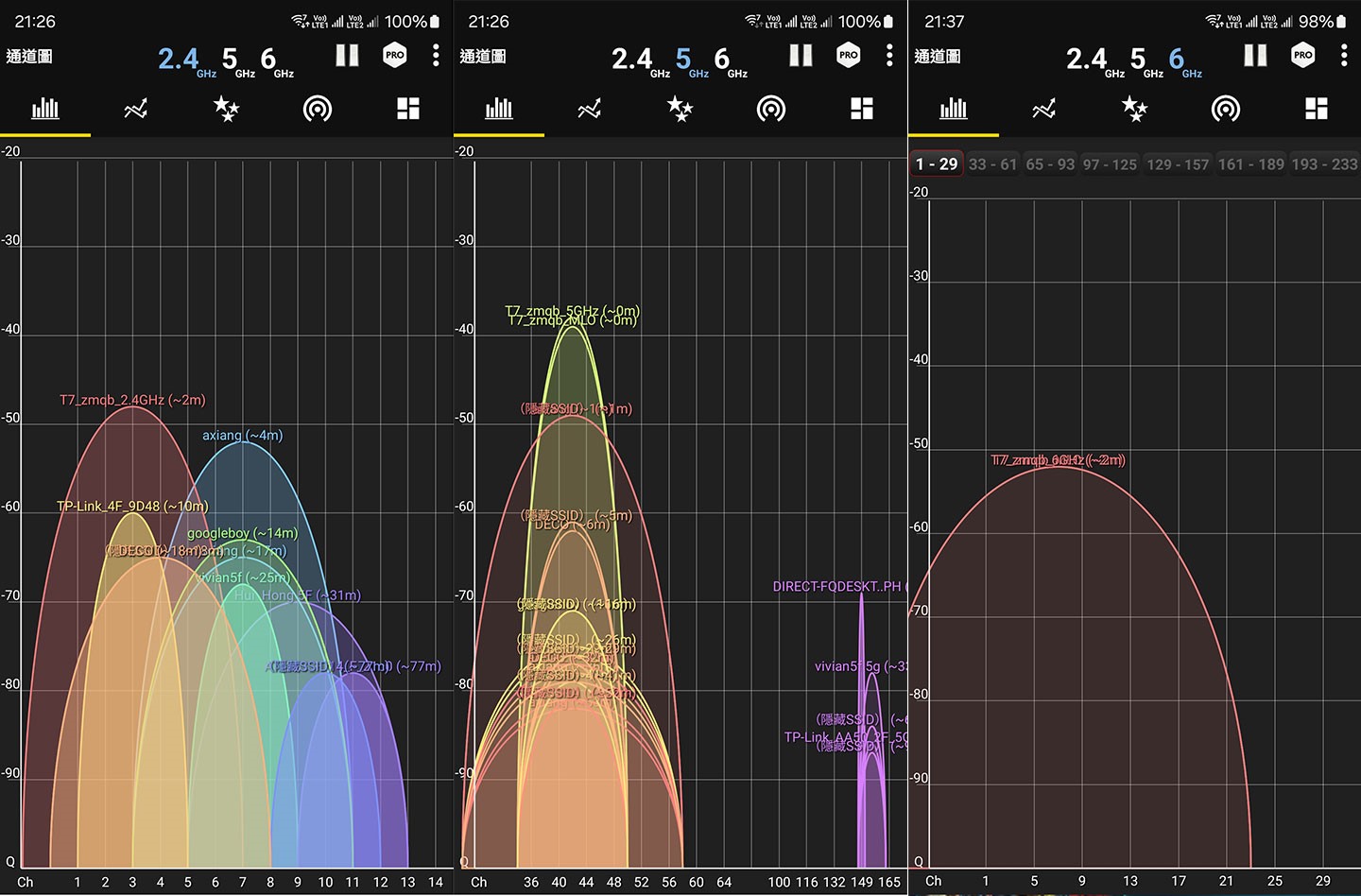Tap the T7_zmqb_6GHz network label
This screenshot has height=896, width=1361.
click(x=1058, y=460)
